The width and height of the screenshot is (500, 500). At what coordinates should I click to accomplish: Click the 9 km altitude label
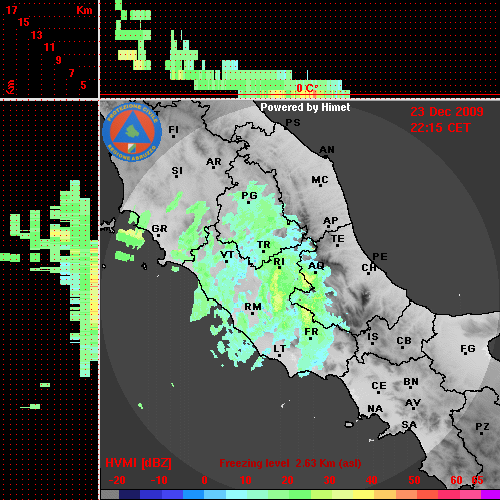click(59, 60)
